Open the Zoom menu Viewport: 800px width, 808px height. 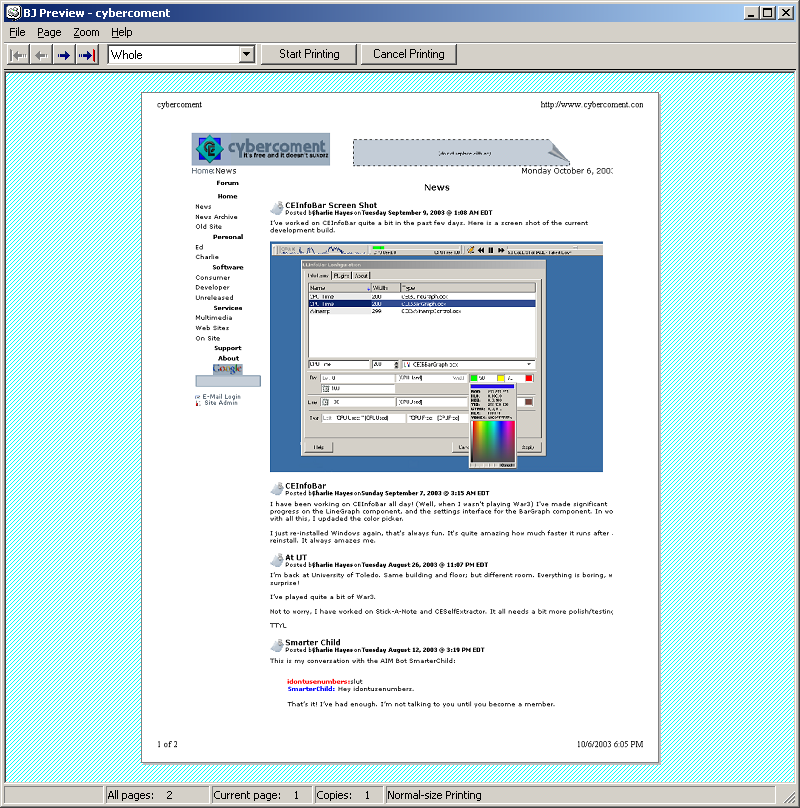[x=86, y=32]
